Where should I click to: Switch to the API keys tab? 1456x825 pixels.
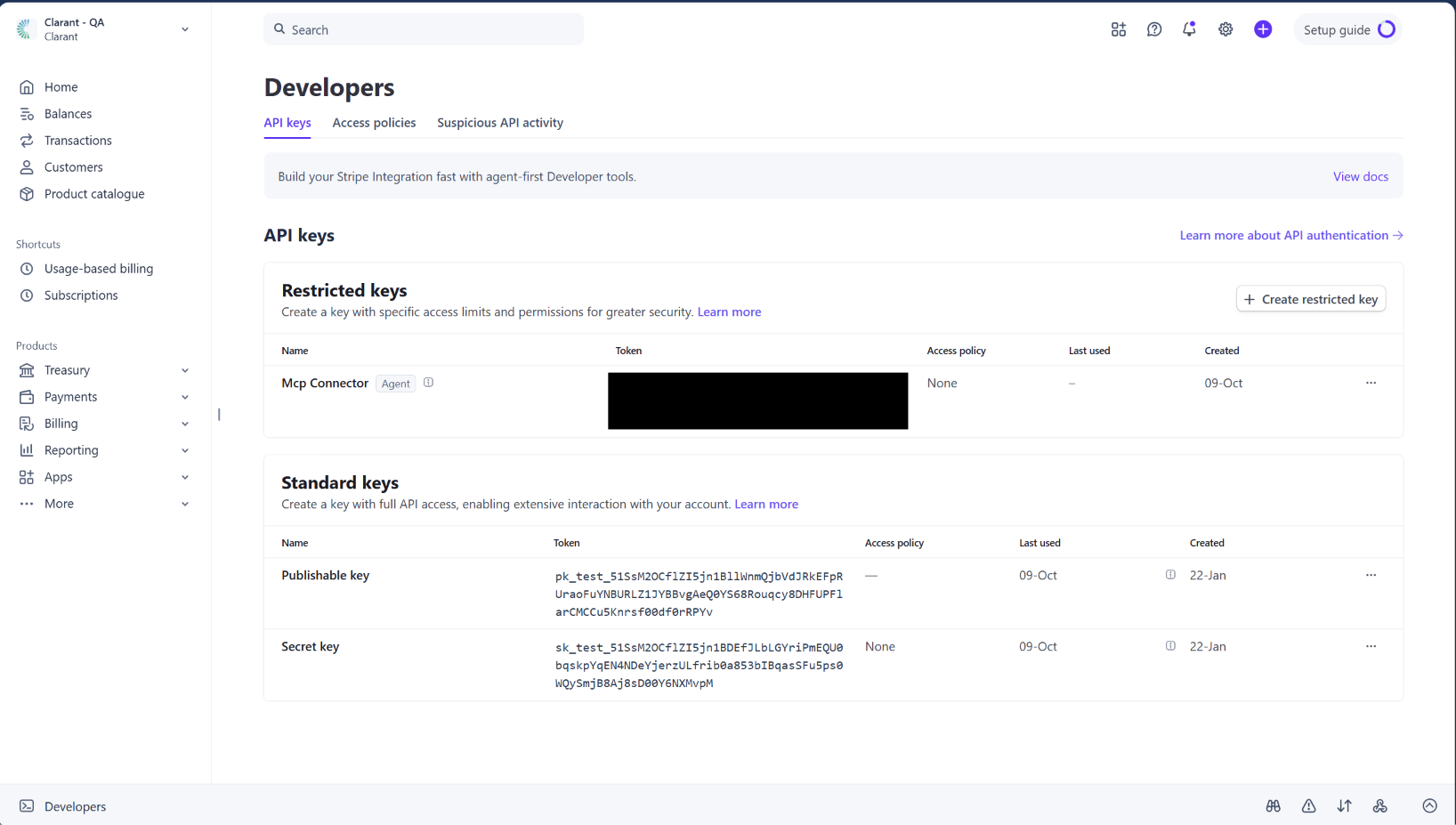[x=287, y=123]
